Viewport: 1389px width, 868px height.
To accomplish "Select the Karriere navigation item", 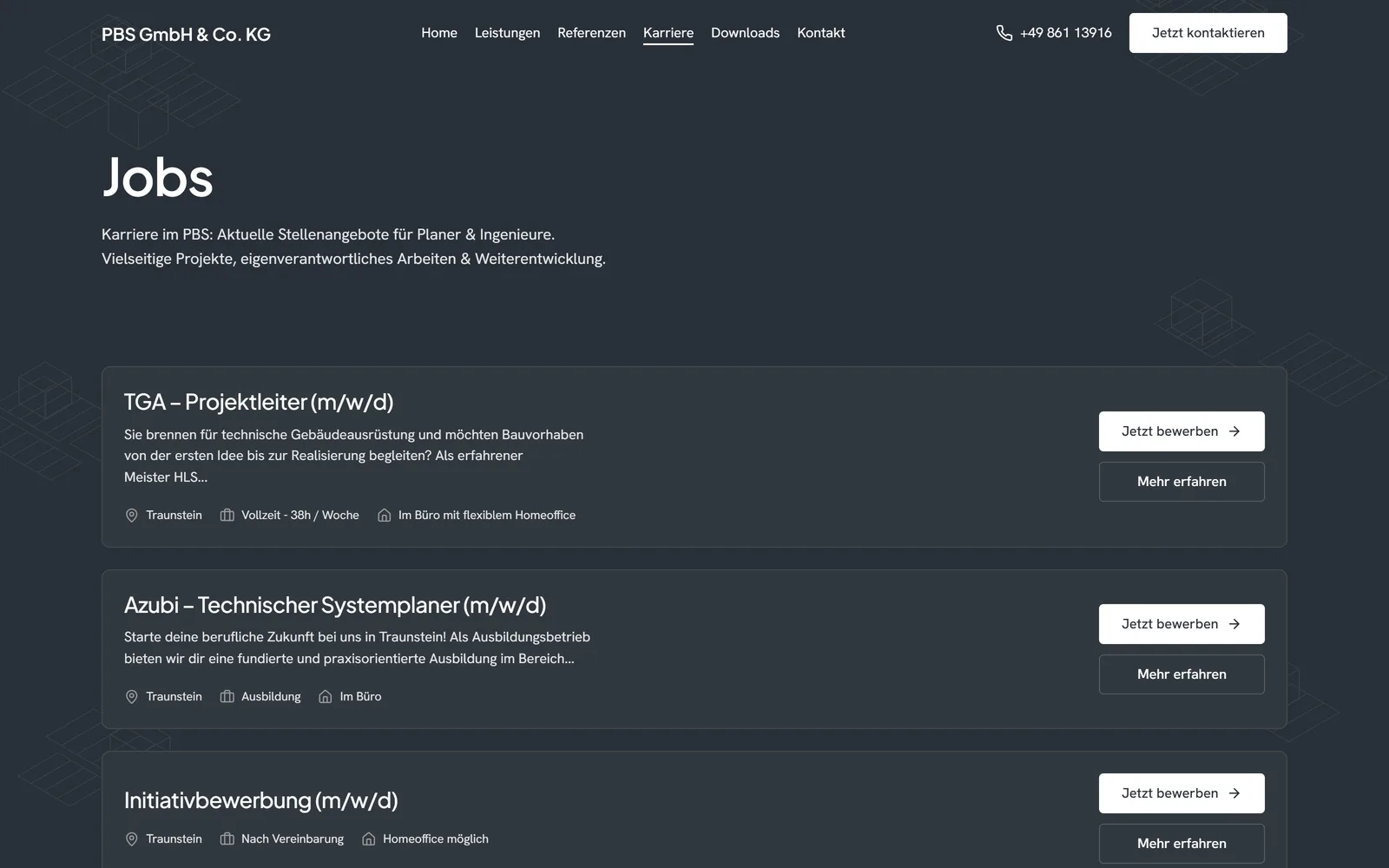I will pos(668,33).
